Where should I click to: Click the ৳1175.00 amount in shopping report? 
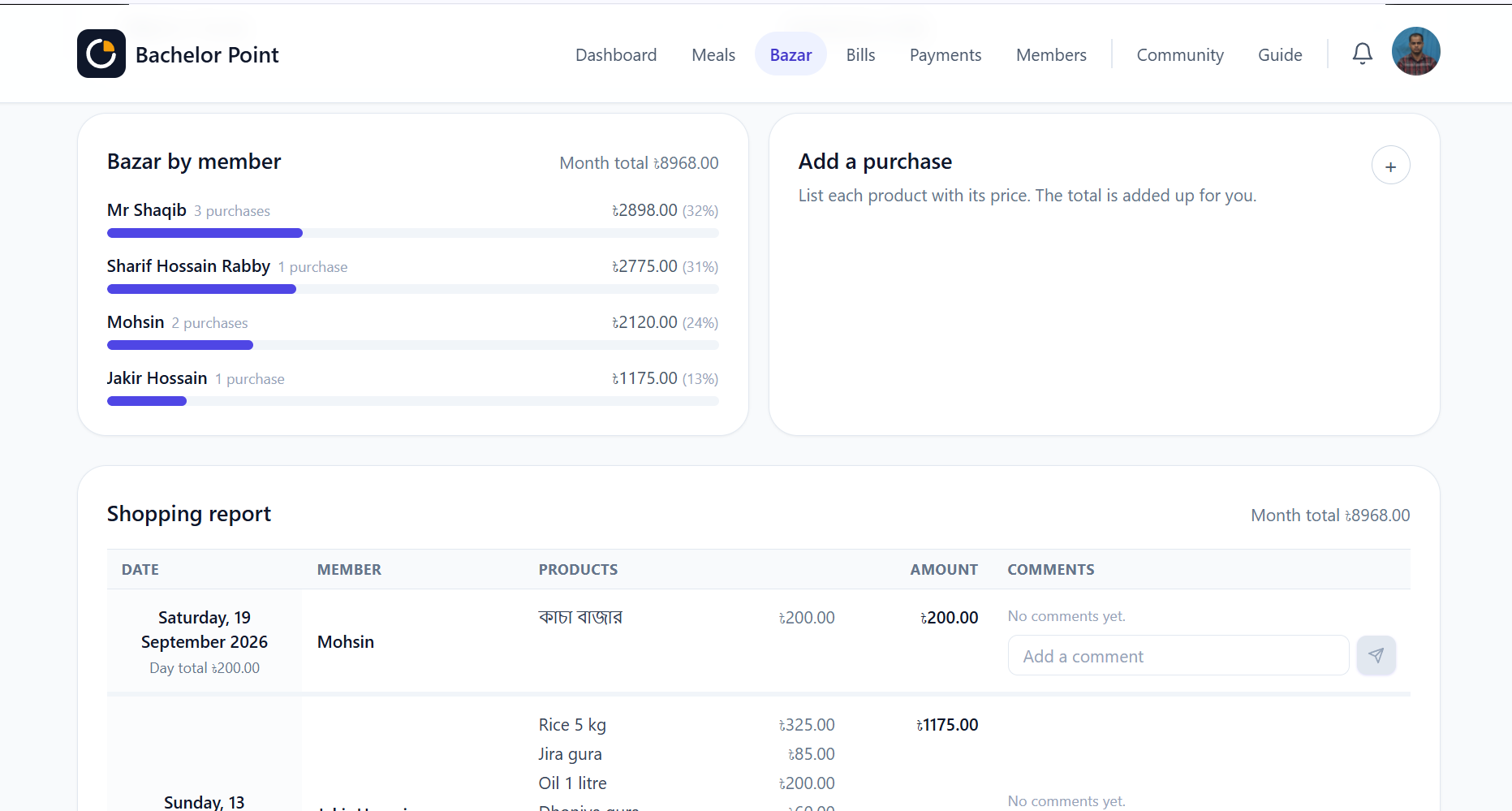[x=947, y=725]
